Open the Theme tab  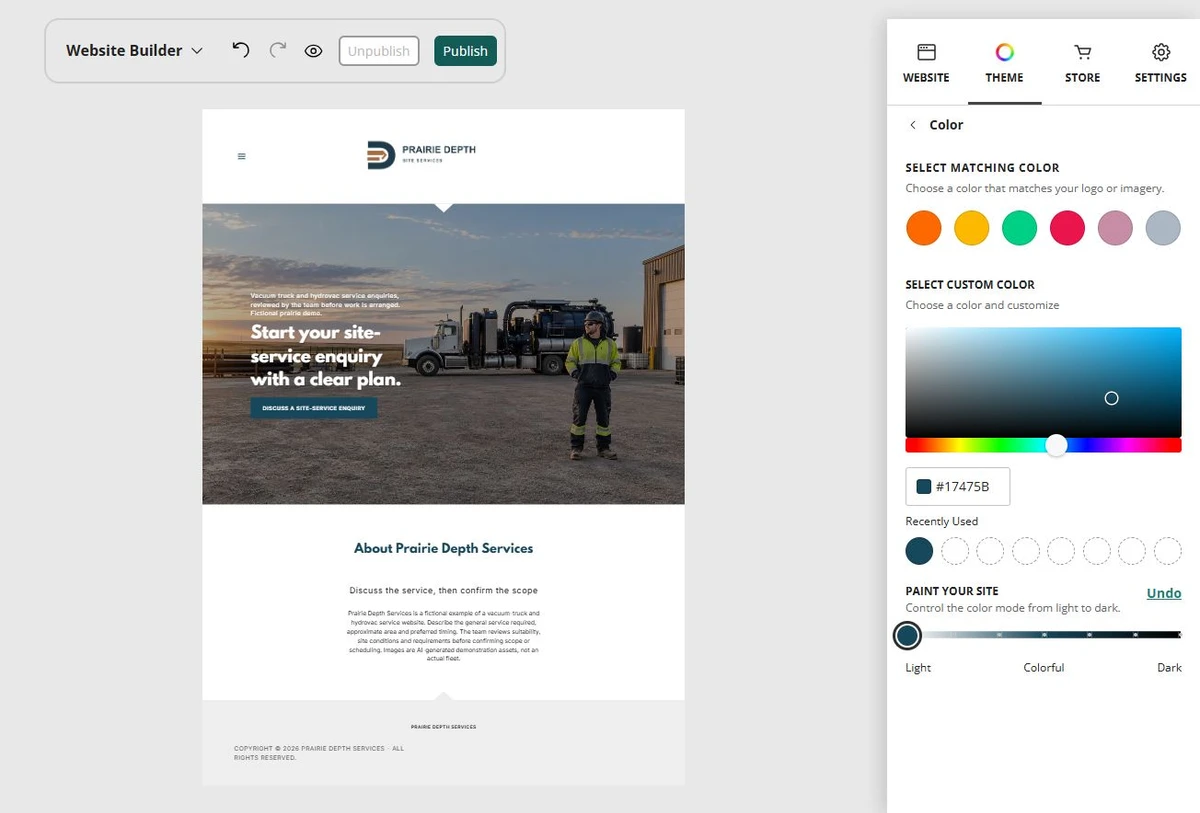coord(1004,63)
